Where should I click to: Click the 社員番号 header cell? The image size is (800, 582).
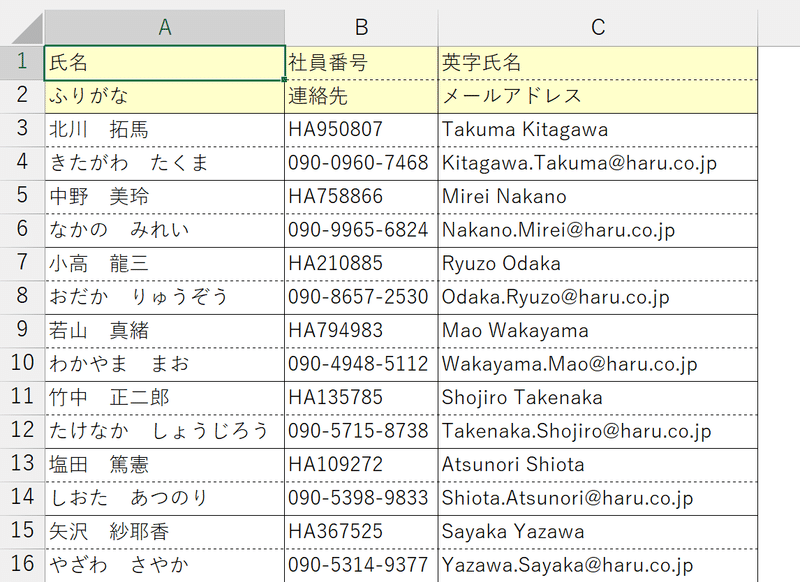(x=361, y=63)
